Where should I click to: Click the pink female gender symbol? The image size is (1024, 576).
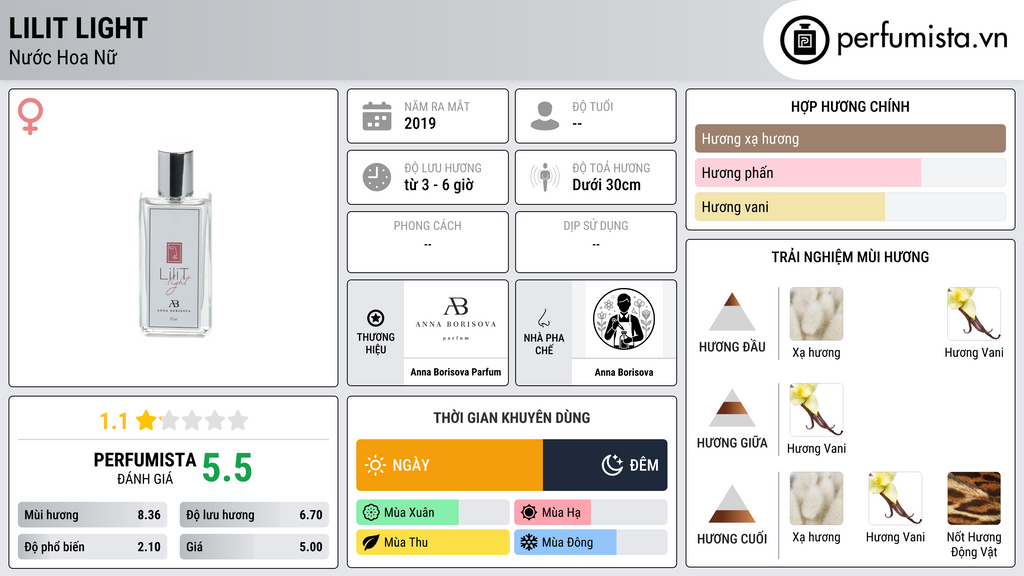coord(30,116)
